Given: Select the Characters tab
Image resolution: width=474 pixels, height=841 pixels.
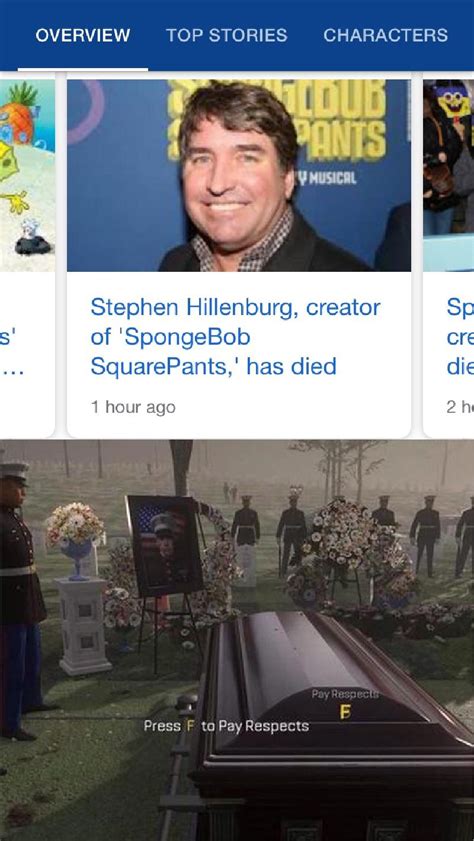Looking at the screenshot, I should 386,35.
